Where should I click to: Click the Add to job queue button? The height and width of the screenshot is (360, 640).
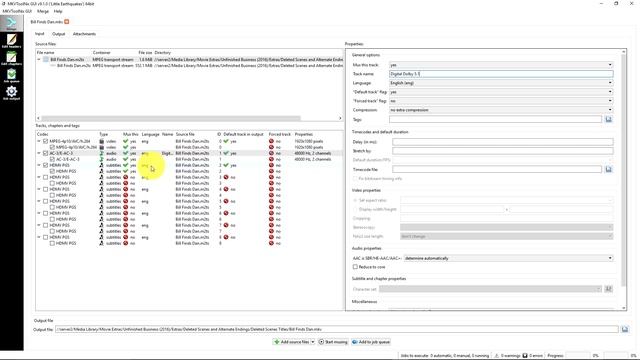tap(371, 342)
